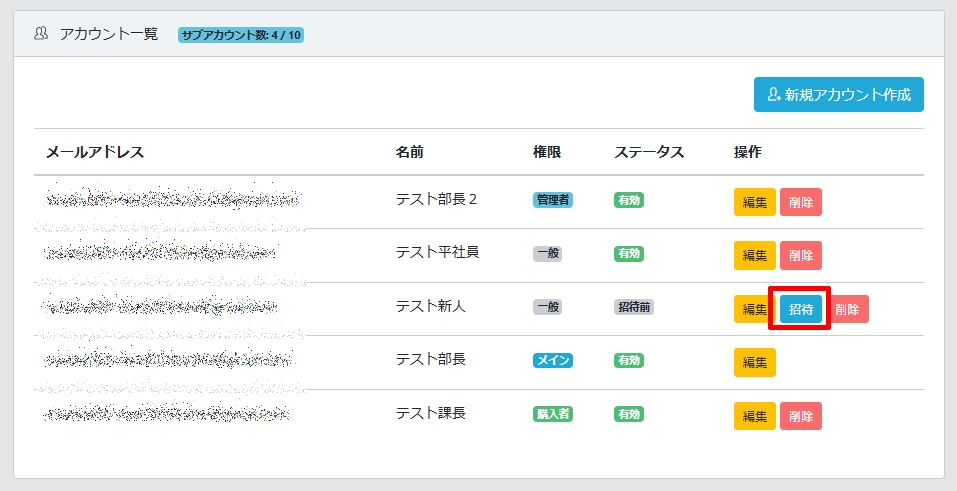Image resolution: width=957 pixels, height=491 pixels.
Task: Open 編集 for テスト新人
Action: tap(754, 309)
